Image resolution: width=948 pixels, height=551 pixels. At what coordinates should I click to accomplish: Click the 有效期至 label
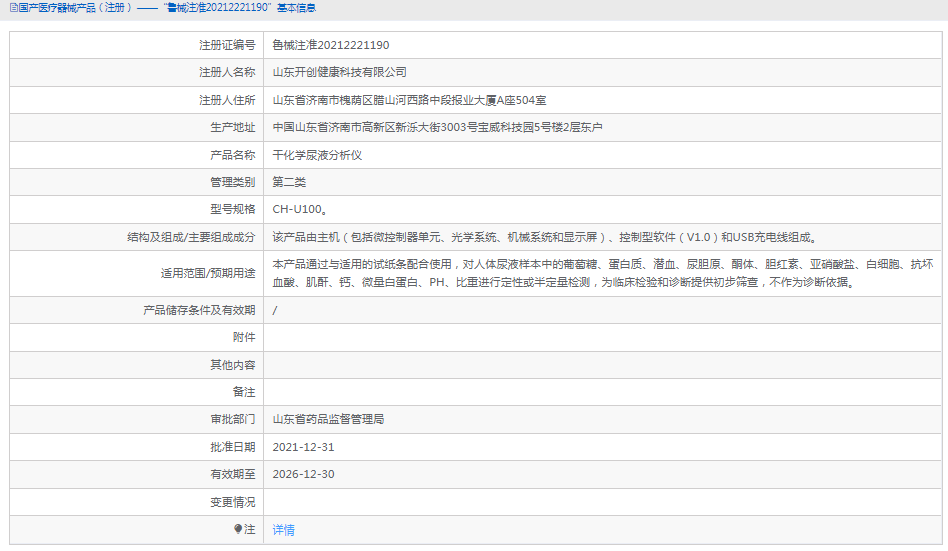(x=233, y=474)
